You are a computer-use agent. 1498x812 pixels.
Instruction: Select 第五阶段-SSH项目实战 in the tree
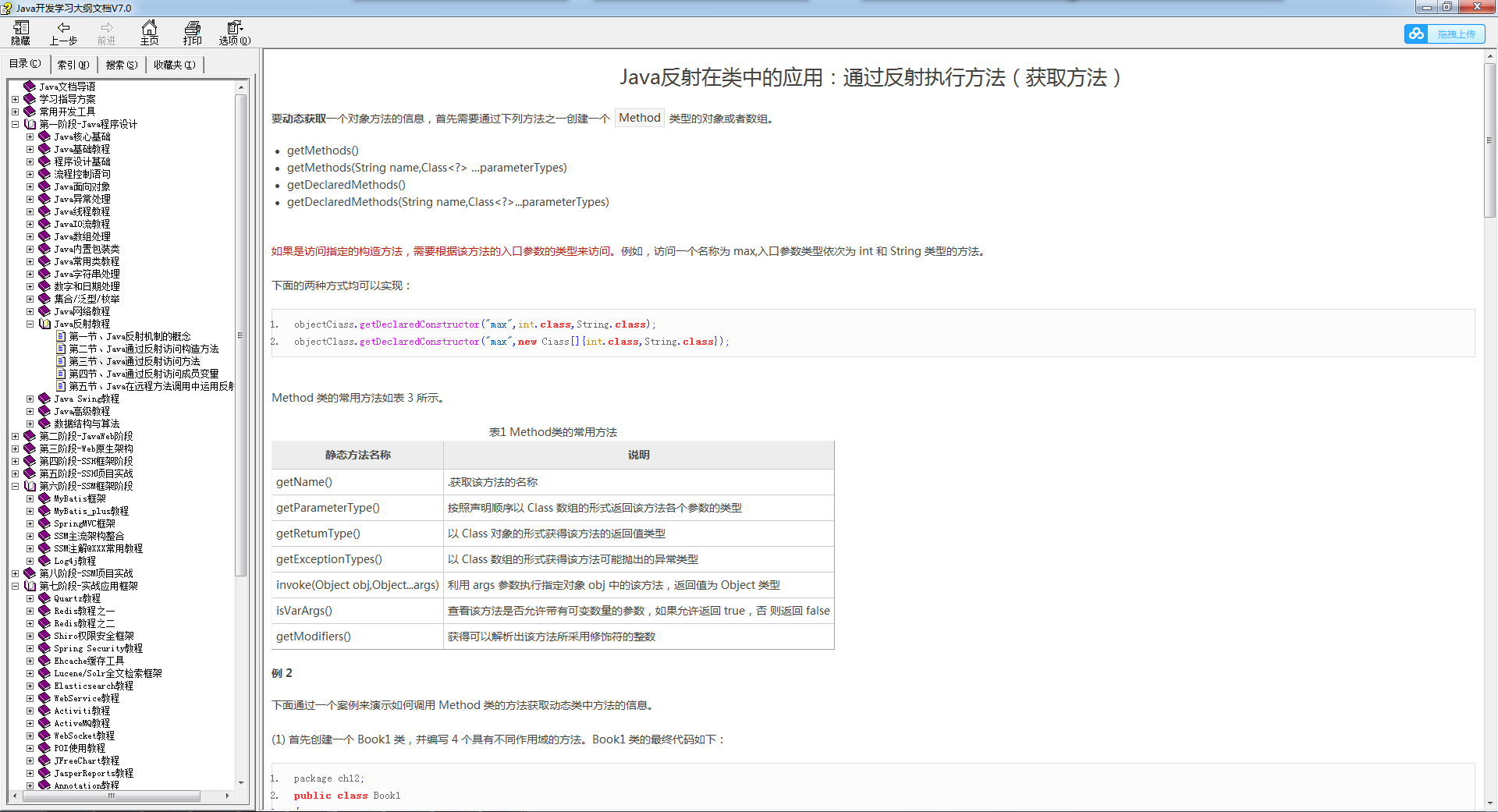86,473
